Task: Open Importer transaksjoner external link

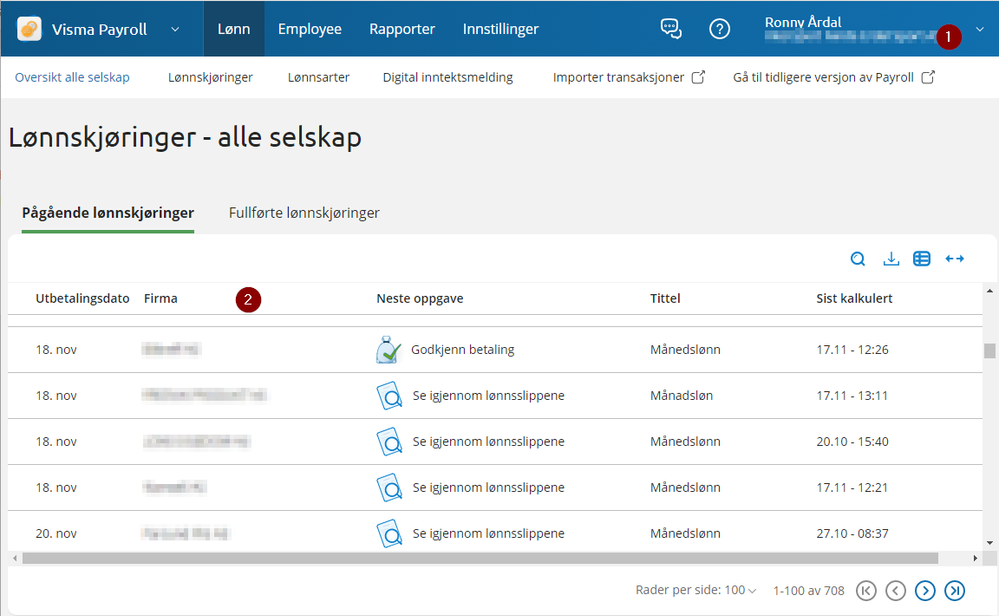Action: tap(629, 77)
